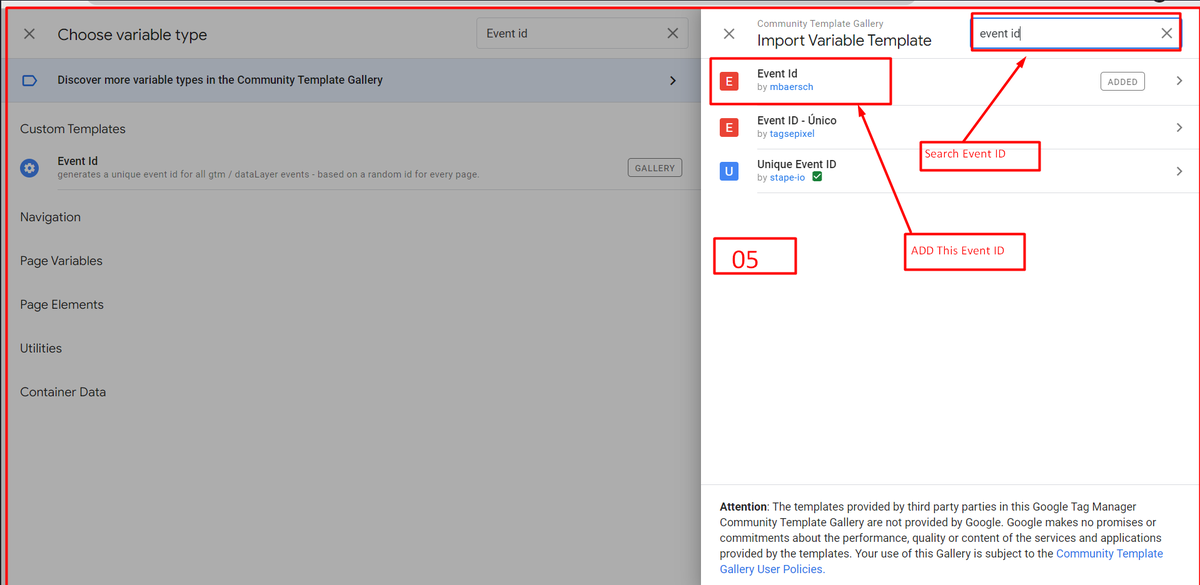
Task: Click the 'Community Template Gallery' header label
Action: (820, 23)
